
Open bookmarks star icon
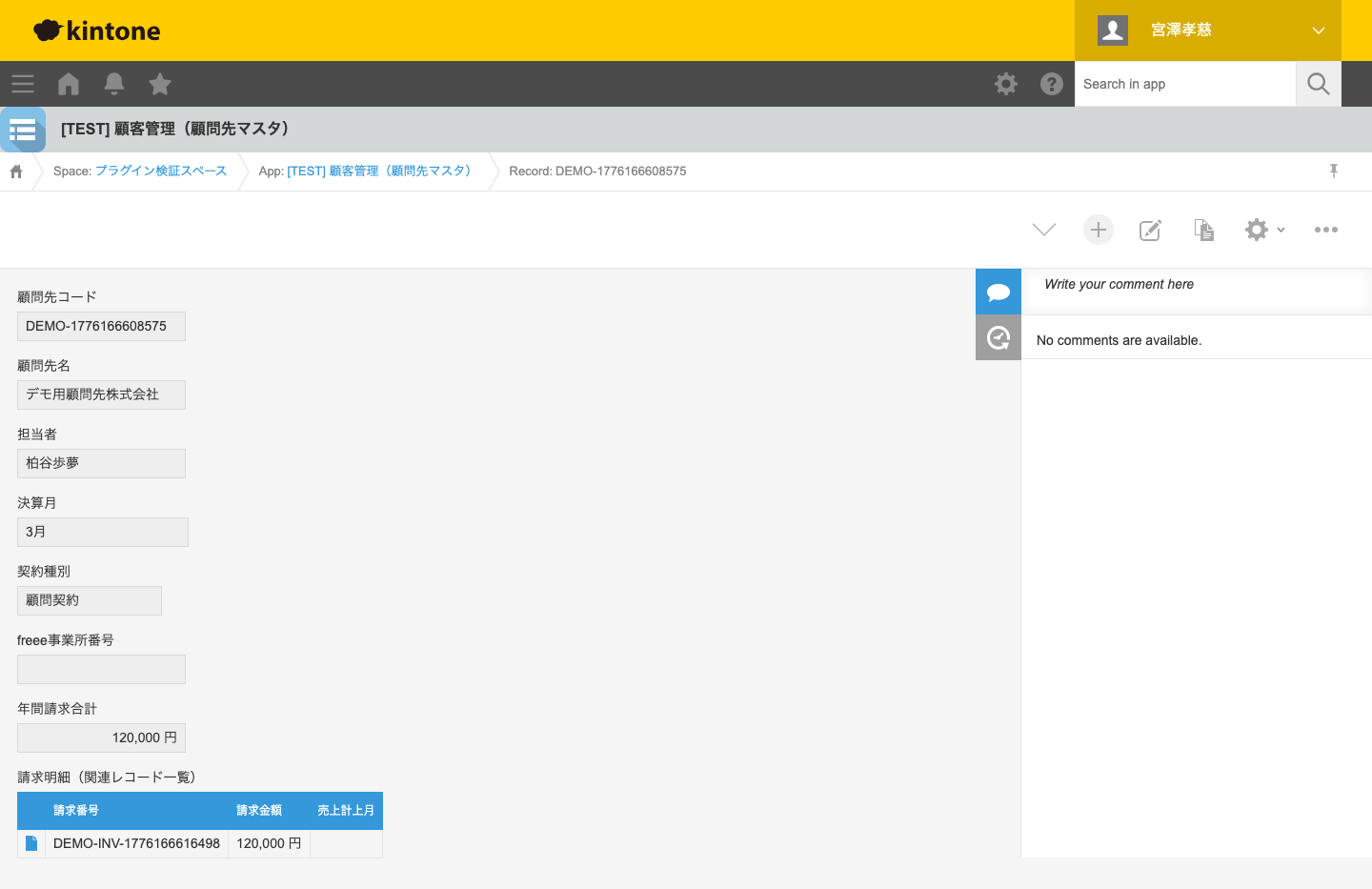coord(160,84)
